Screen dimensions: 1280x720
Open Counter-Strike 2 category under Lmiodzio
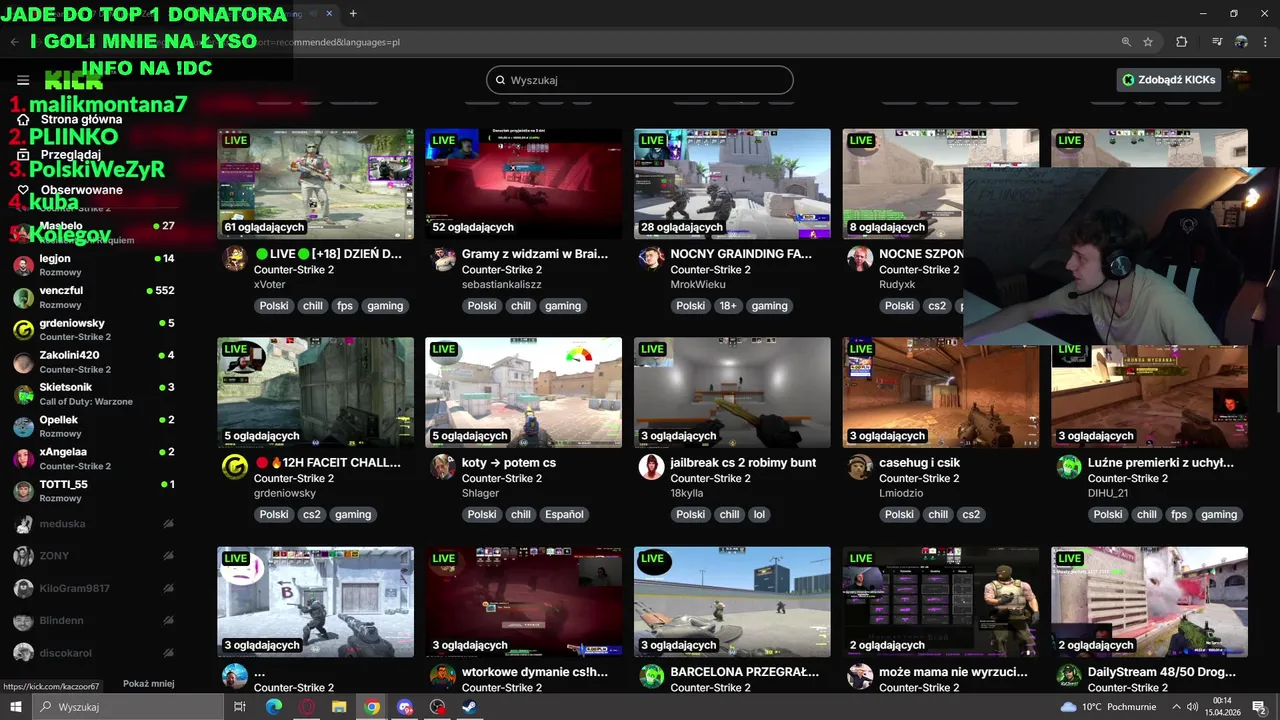(x=919, y=478)
